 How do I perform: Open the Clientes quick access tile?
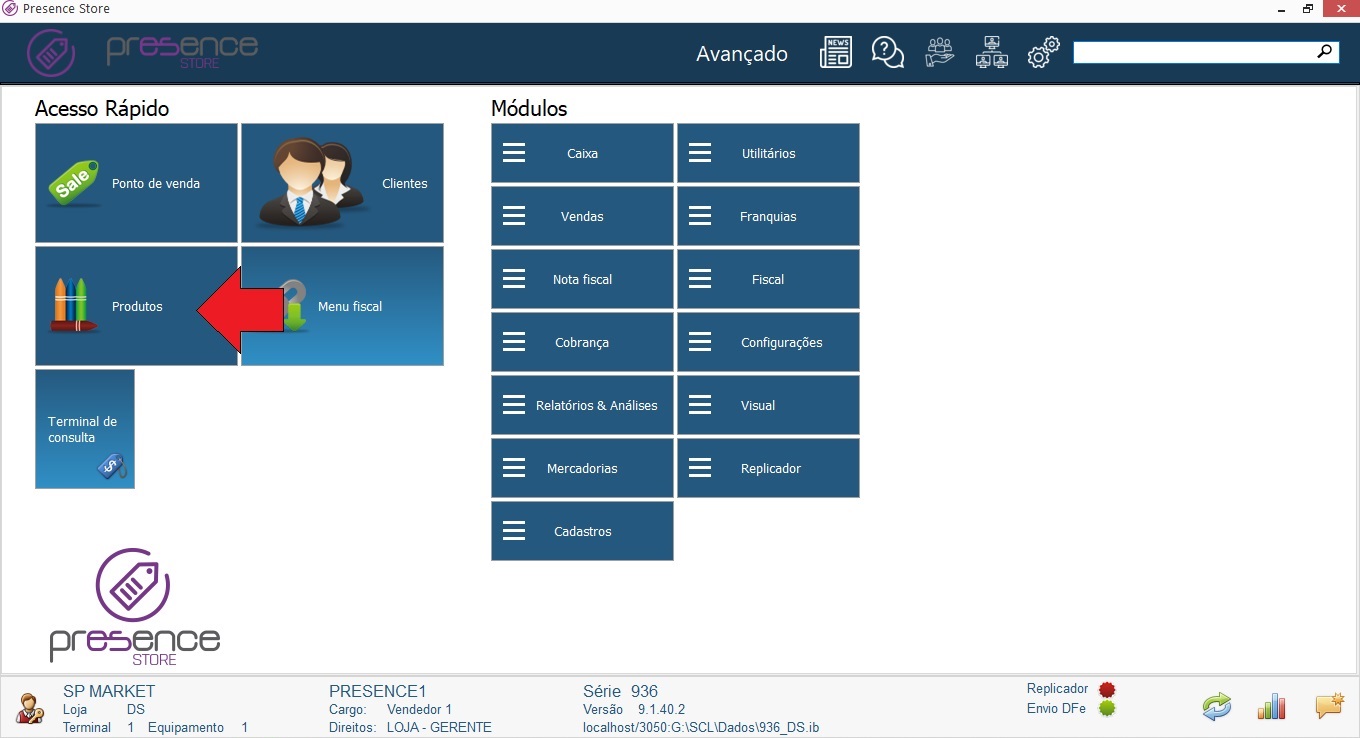coord(342,183)
